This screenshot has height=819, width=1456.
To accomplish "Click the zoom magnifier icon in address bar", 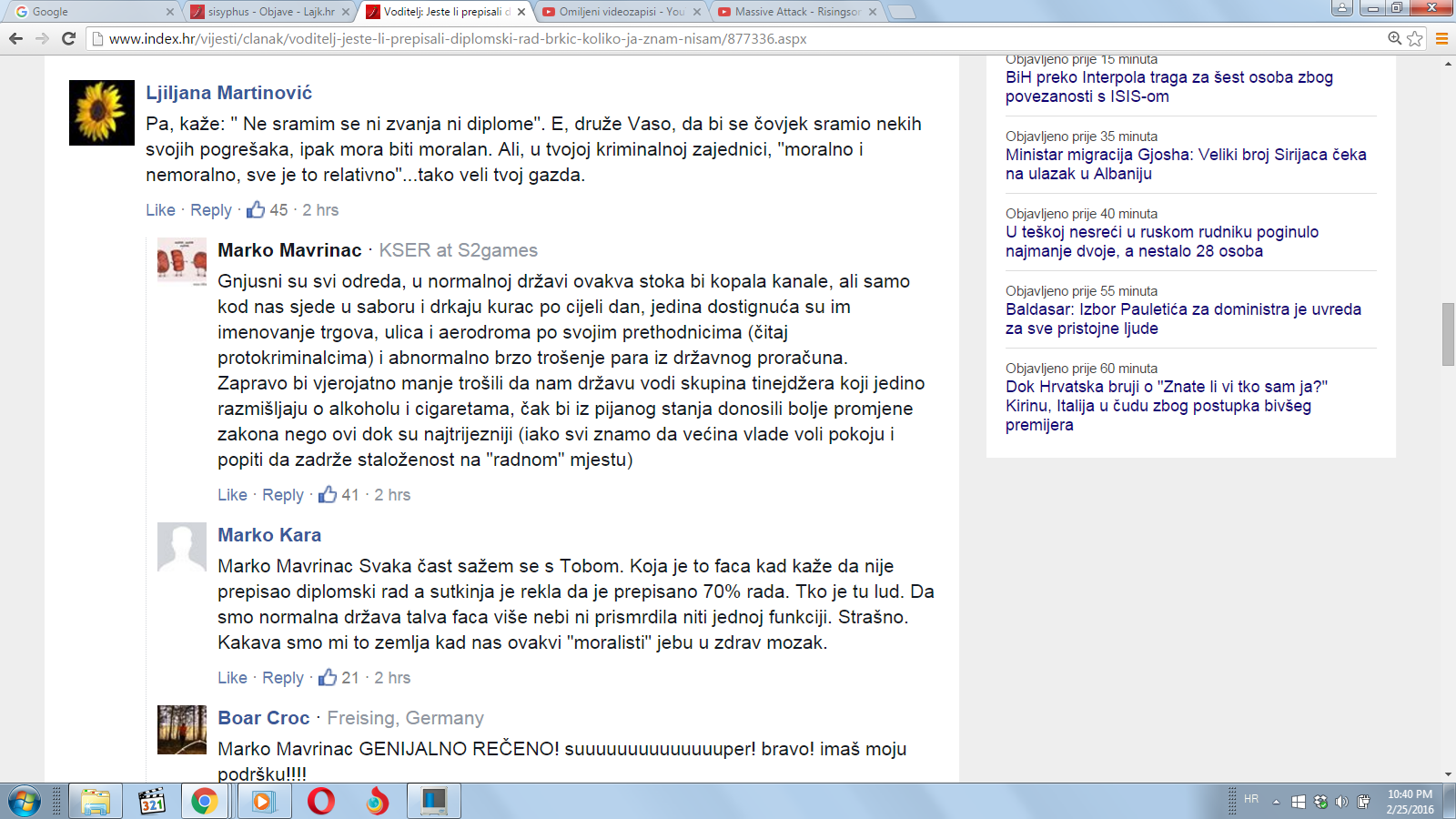I will [x=1394, y=38].
